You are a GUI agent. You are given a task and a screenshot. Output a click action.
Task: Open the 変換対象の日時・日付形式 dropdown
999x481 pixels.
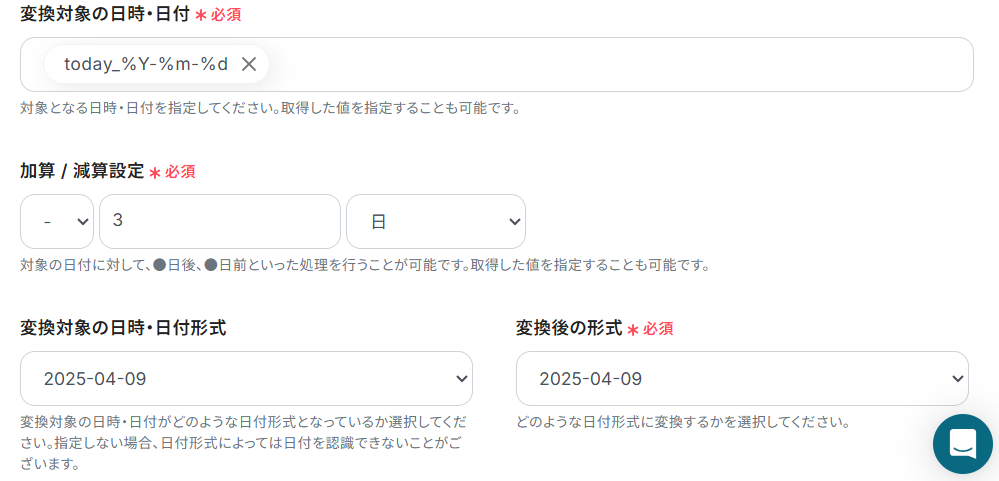pos(246,378)
